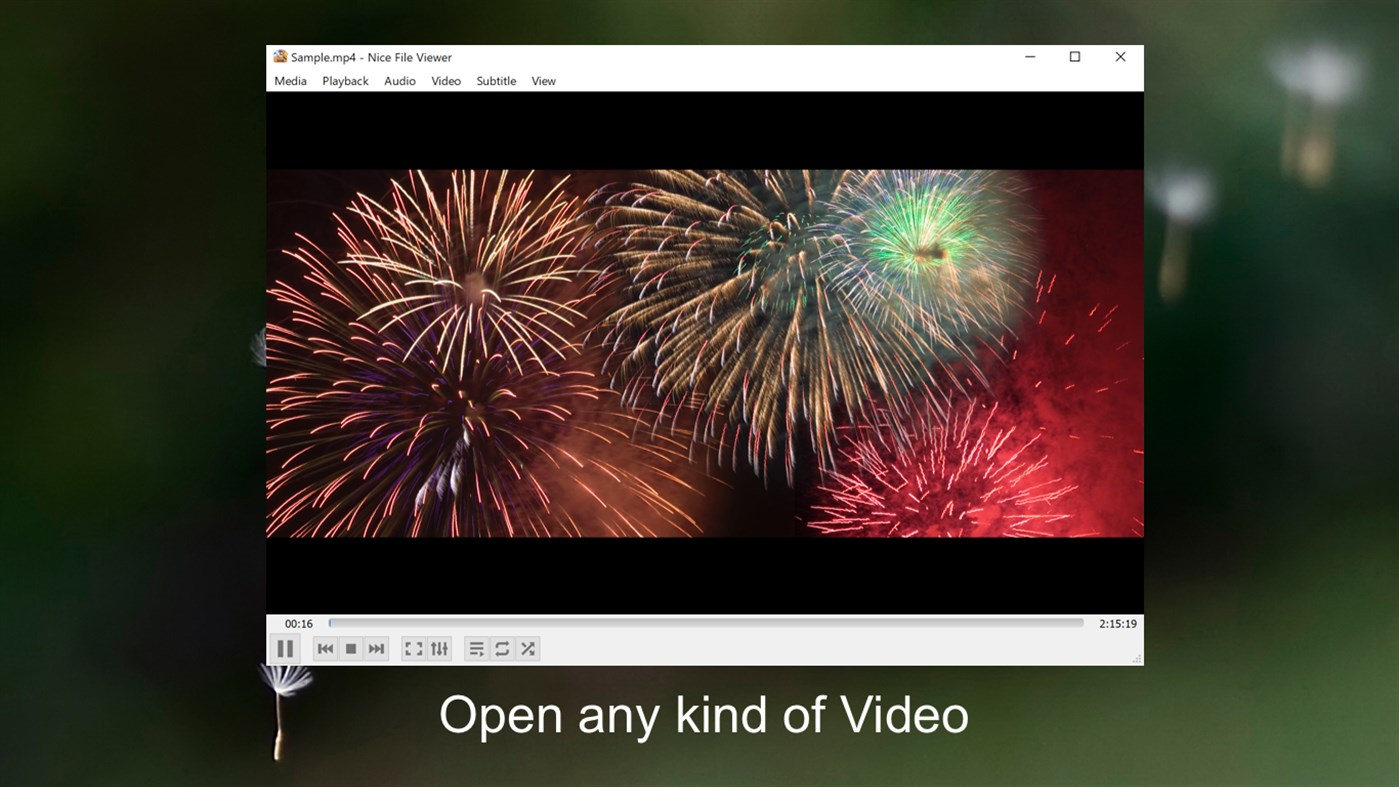Open the Audio menu

point(399,81)
